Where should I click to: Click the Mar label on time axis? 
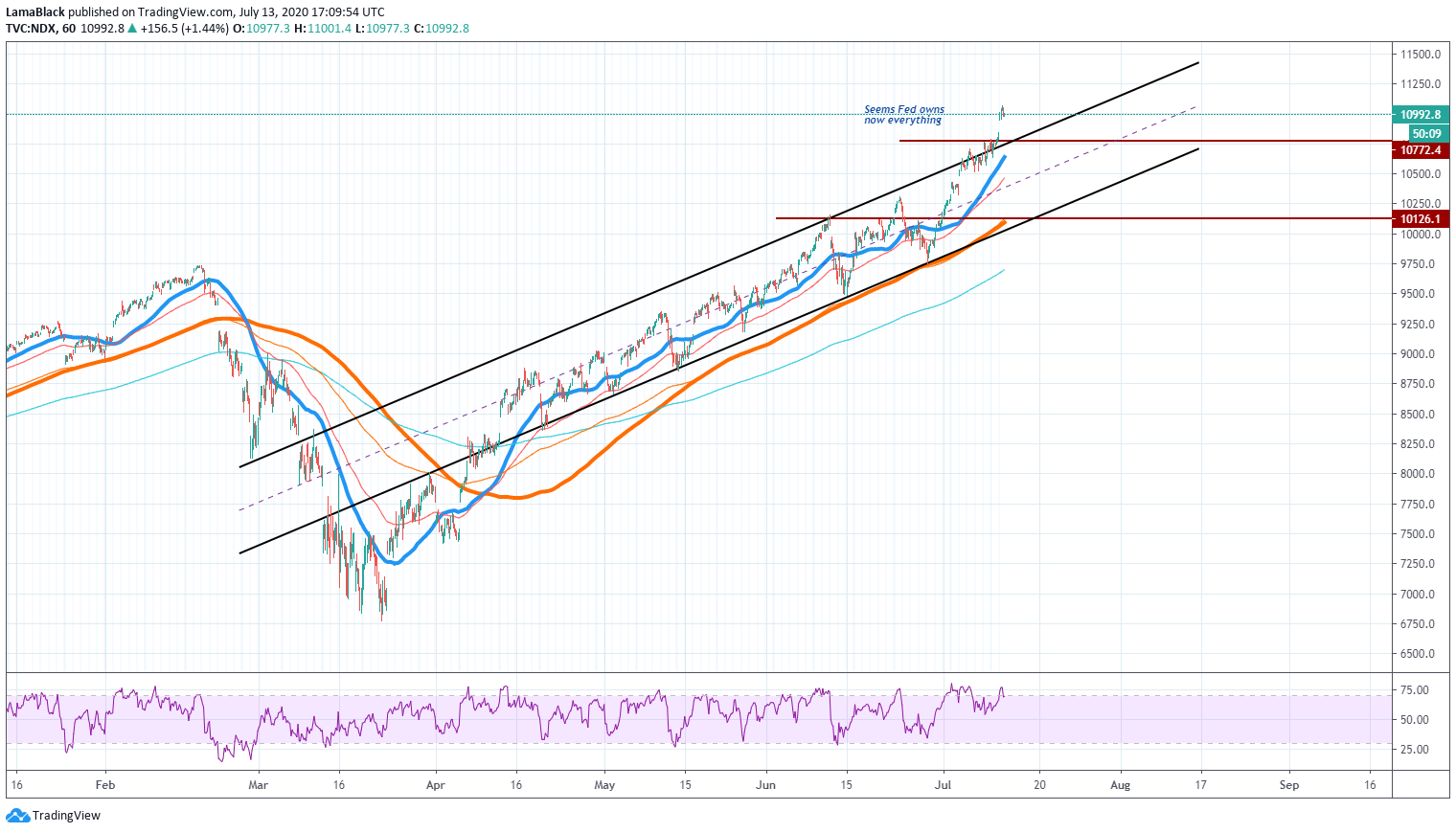pos(258,785)
